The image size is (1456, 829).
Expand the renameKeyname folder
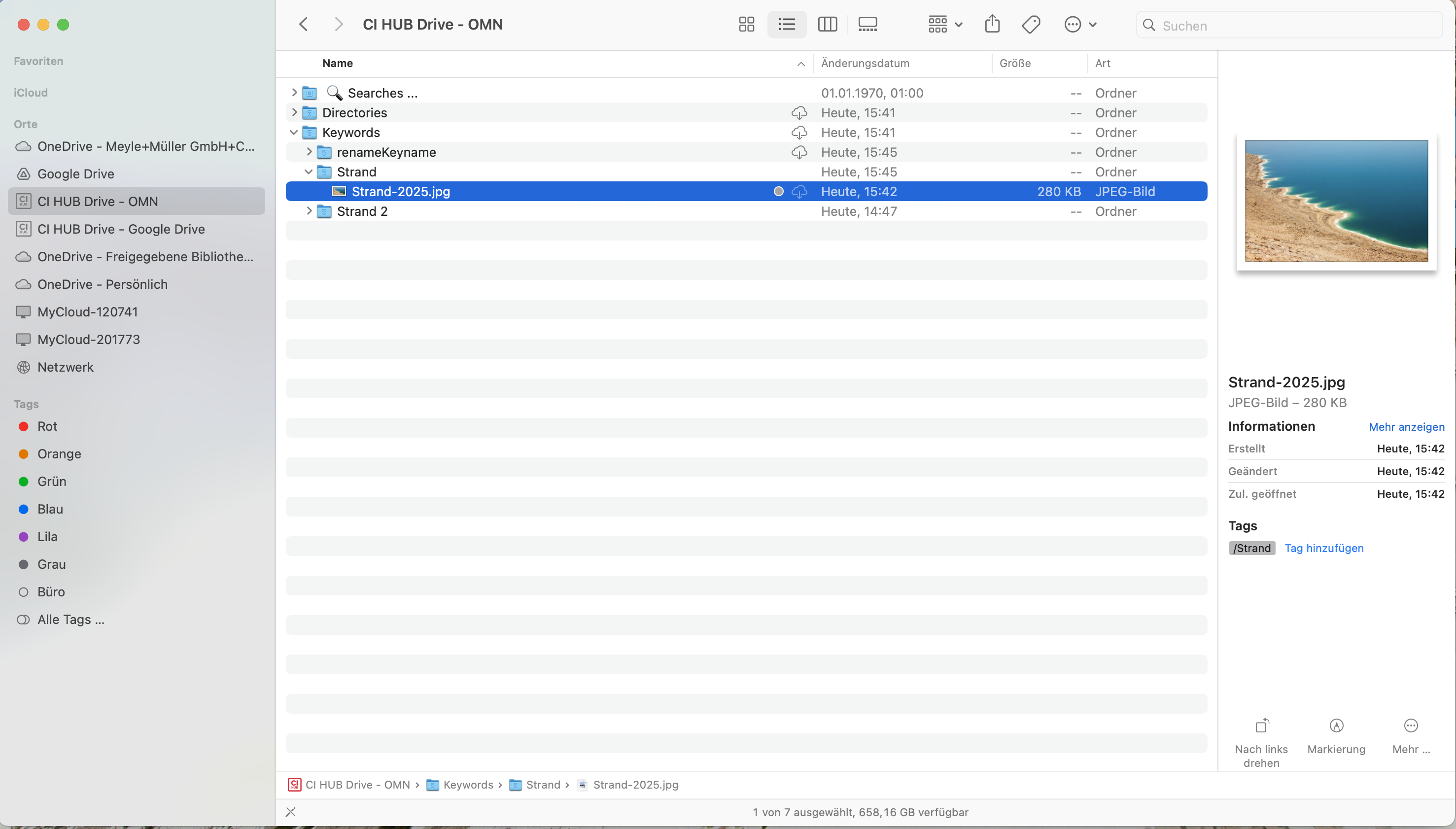coord(309,152)
